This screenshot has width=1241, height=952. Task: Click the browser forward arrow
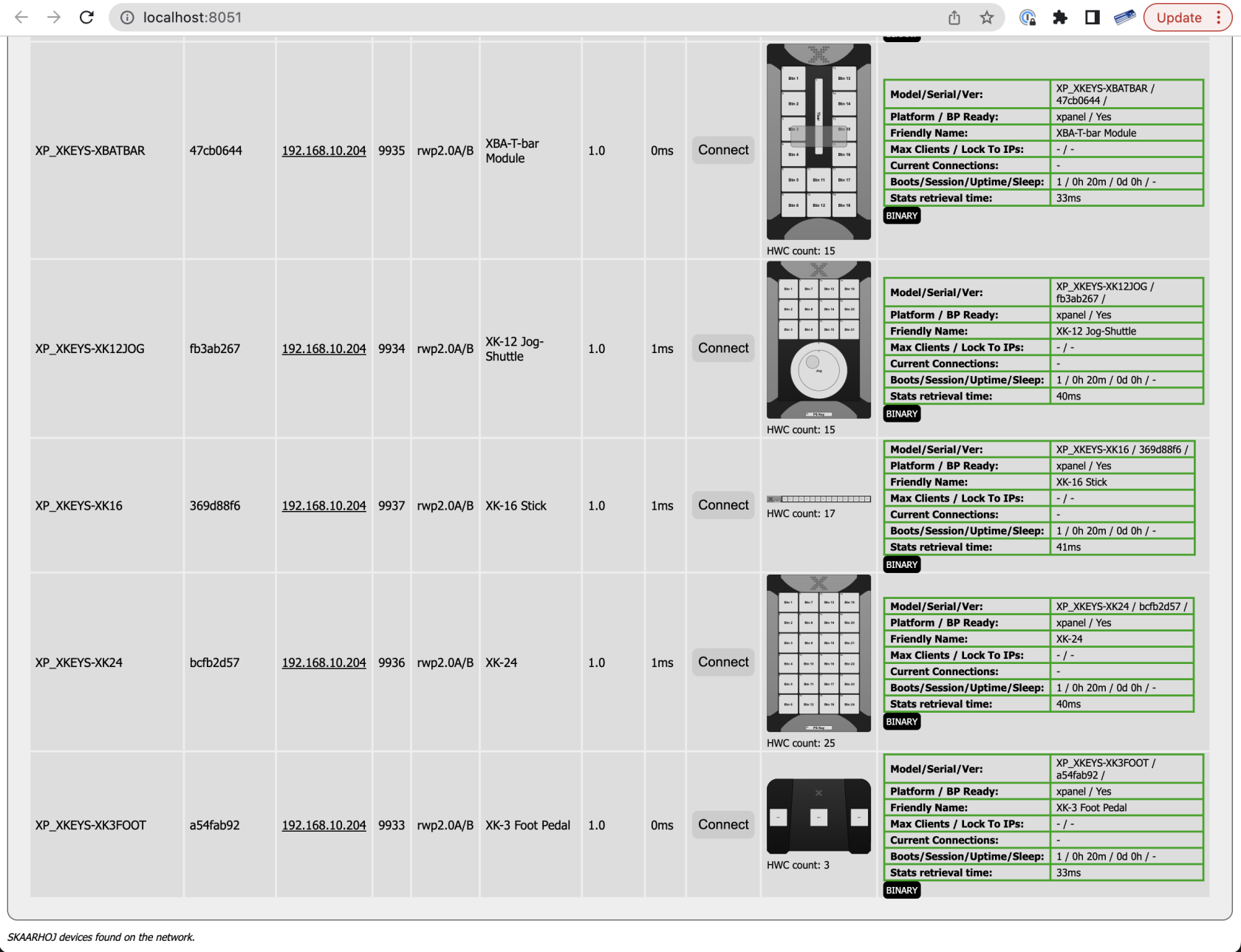pos(54,17)
